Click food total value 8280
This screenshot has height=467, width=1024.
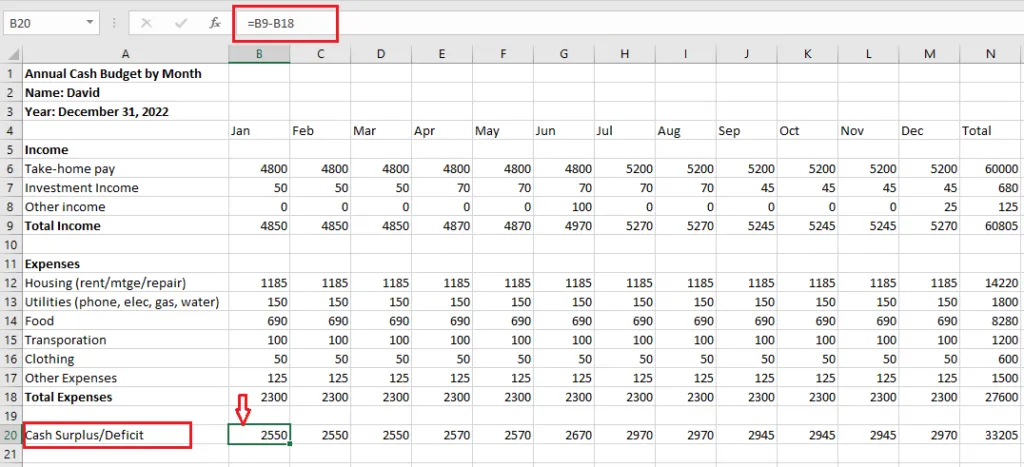click(x=991, y=321)
